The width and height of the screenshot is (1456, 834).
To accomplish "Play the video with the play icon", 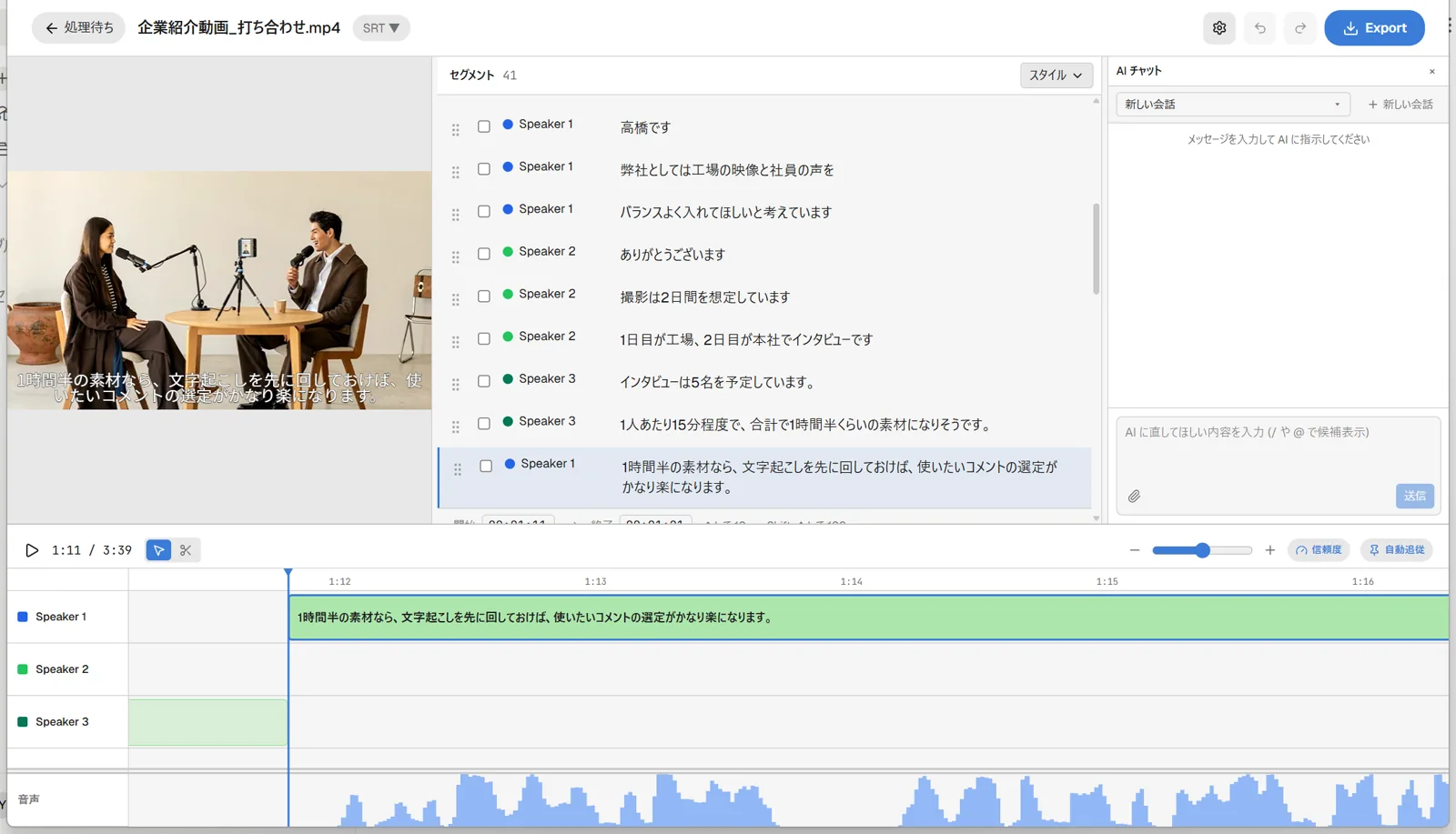I will point(32,550).
